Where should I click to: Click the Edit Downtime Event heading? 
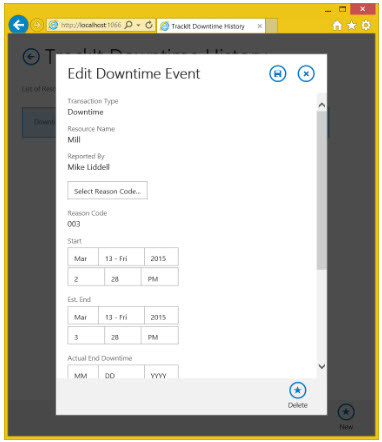pyautogui.click(x=134, y=73)
